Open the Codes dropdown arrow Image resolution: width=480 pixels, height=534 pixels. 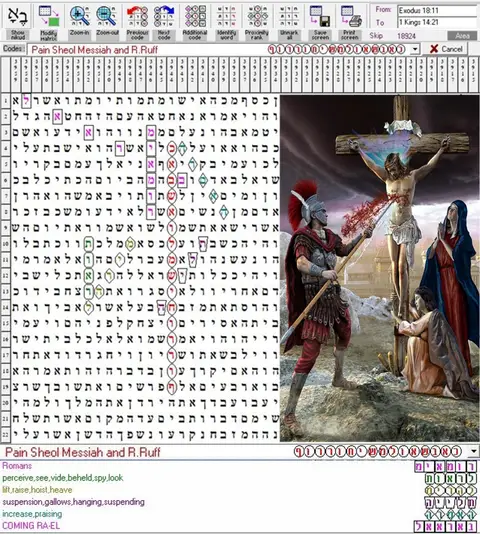point(415,49)
